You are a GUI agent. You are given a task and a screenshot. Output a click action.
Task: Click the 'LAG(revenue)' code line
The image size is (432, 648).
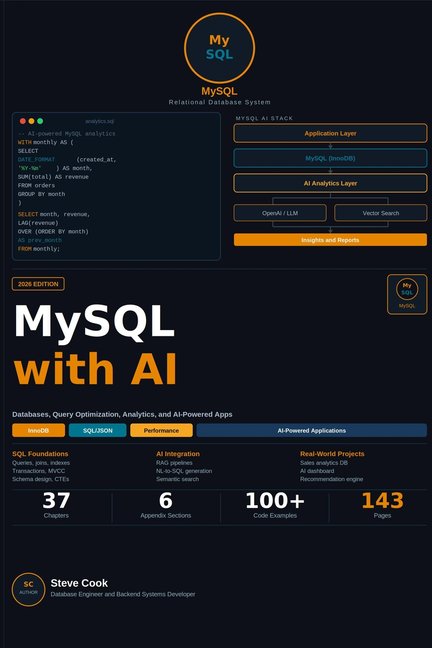click(38, 223)
